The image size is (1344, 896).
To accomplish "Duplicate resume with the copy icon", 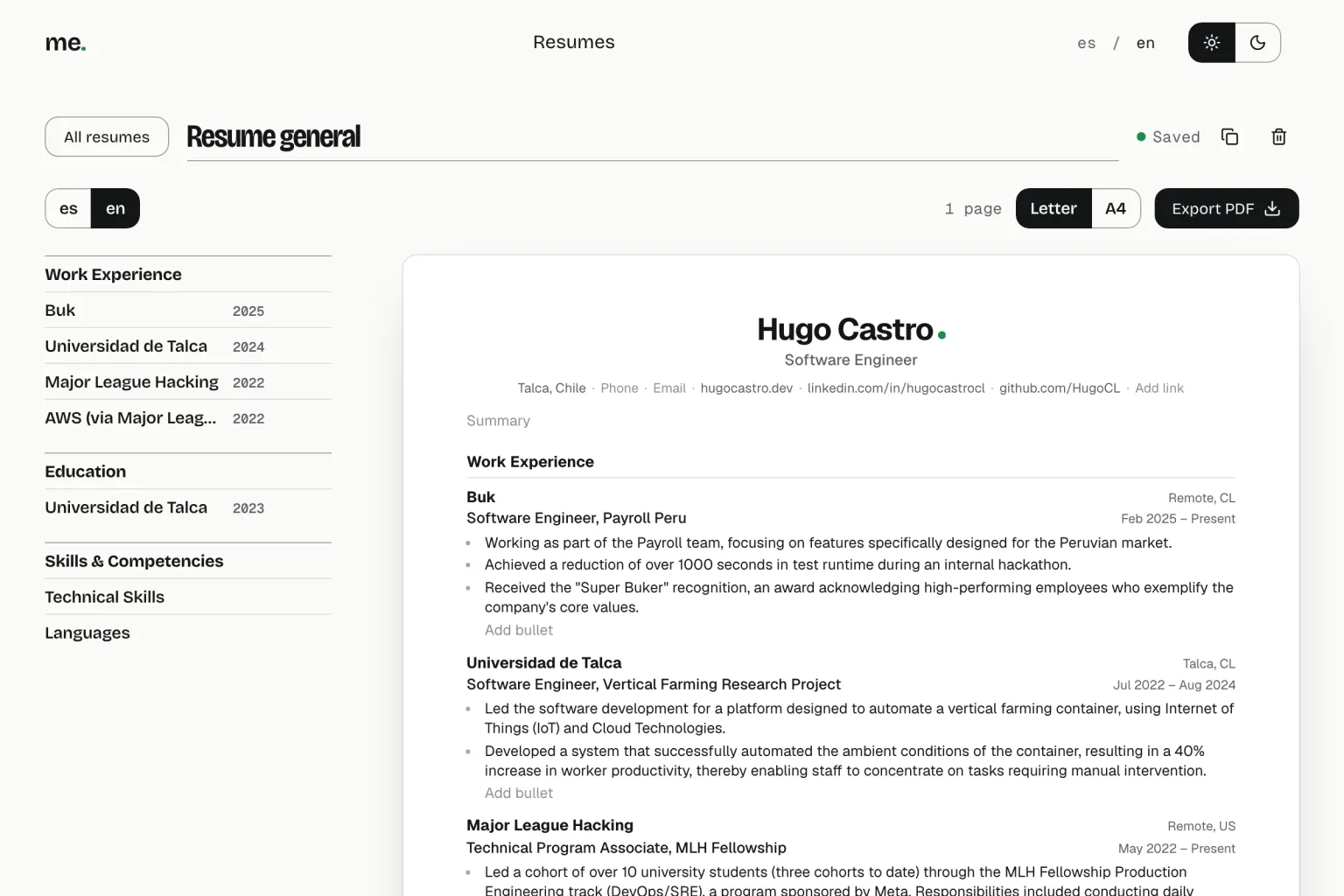I will pyautogui.click(x=1229, y=136).
